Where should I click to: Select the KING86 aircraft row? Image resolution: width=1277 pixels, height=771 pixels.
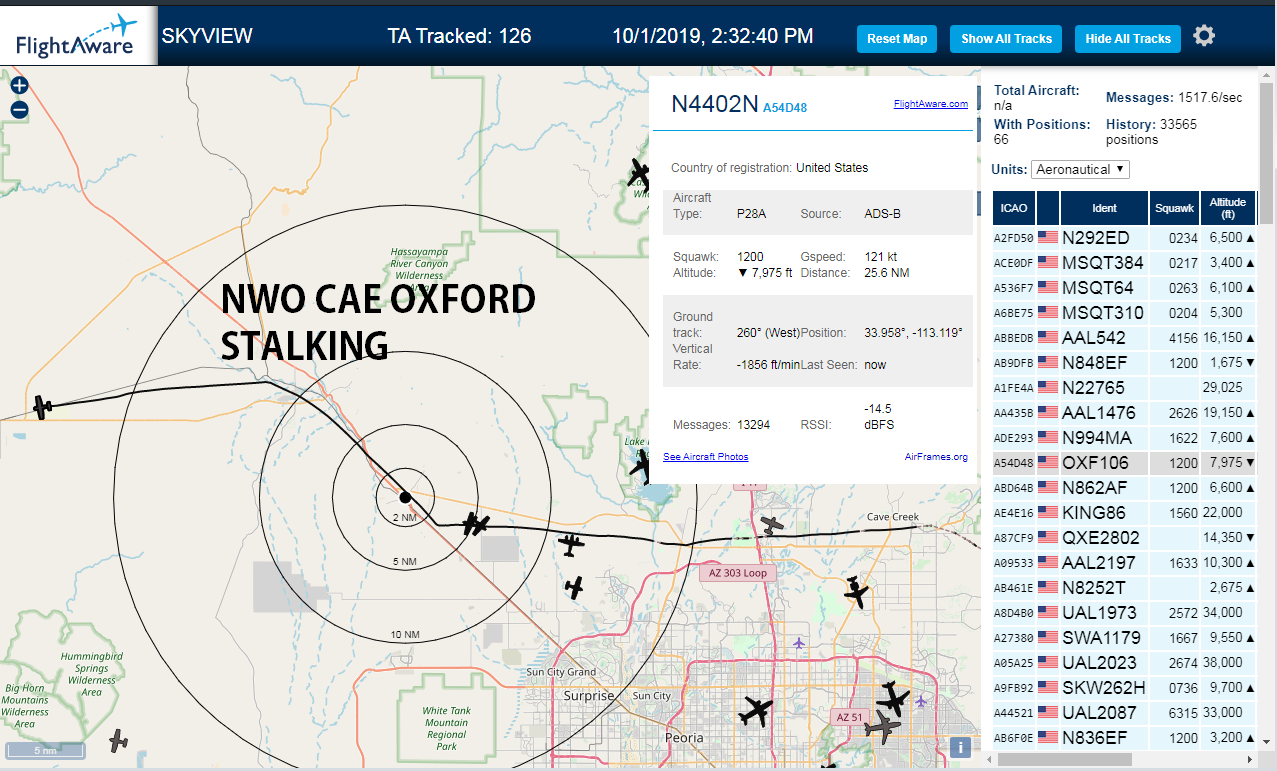tap(1124, 513)
